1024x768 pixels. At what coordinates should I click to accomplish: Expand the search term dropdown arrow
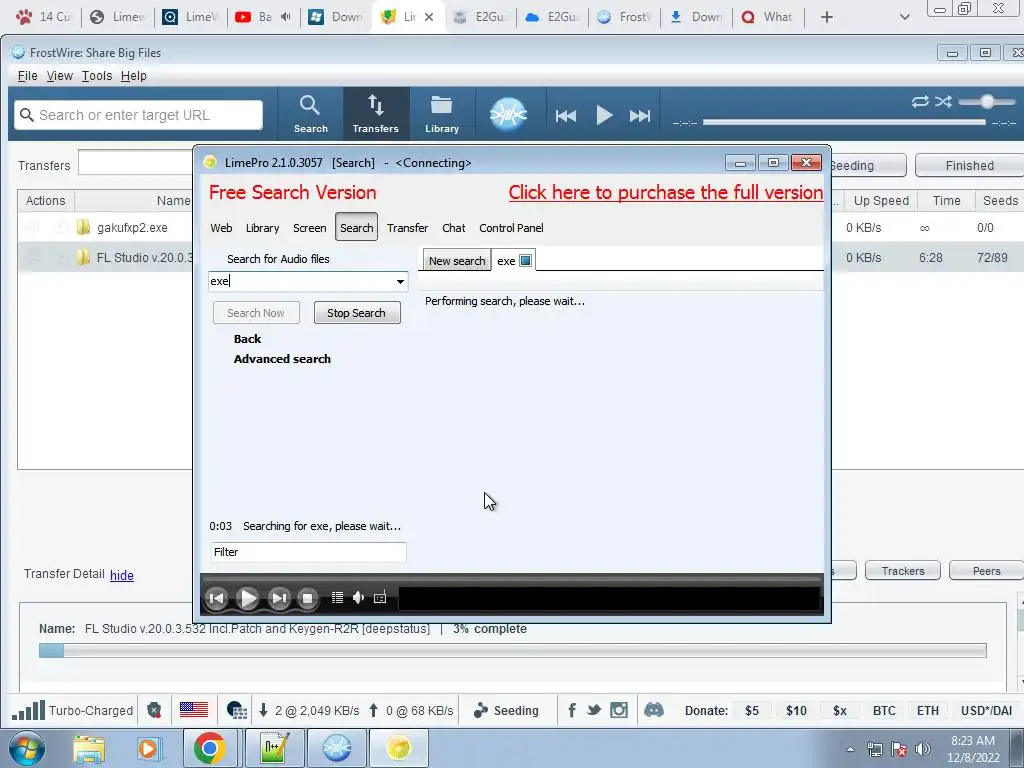point(400,281)
